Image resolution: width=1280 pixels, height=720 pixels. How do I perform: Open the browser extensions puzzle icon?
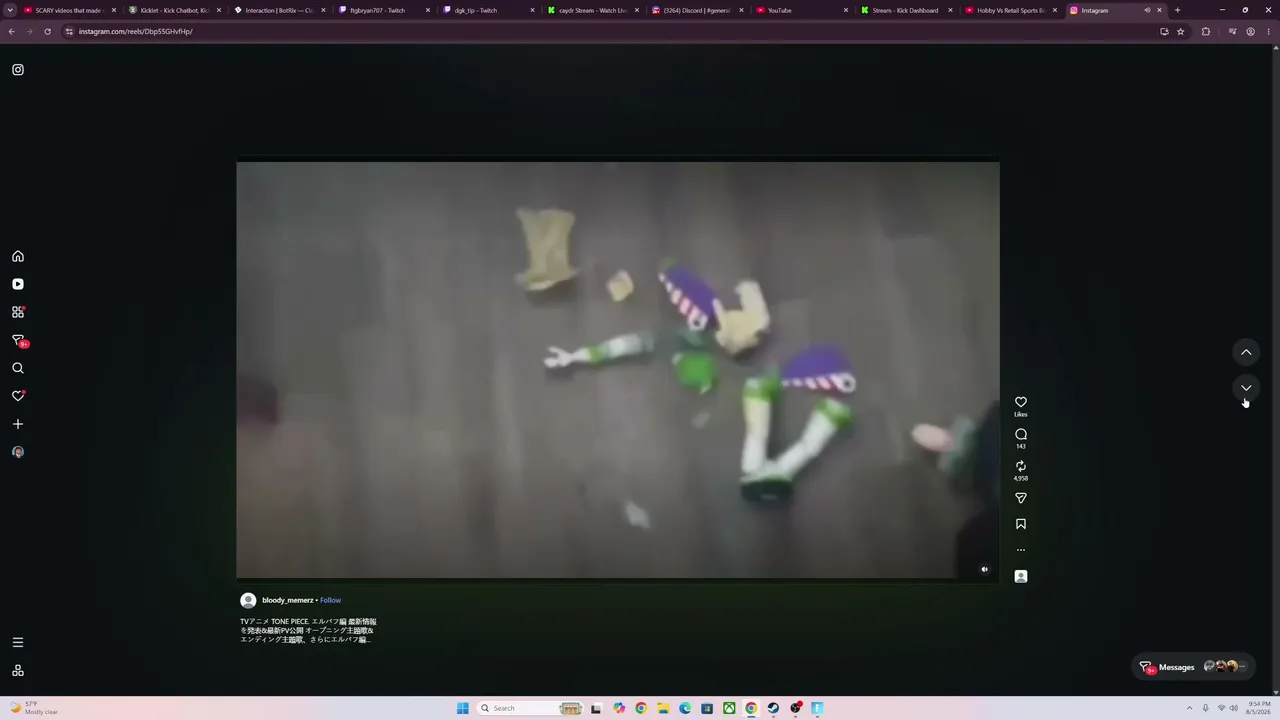pyautogui.click(x=1206, y=31)
